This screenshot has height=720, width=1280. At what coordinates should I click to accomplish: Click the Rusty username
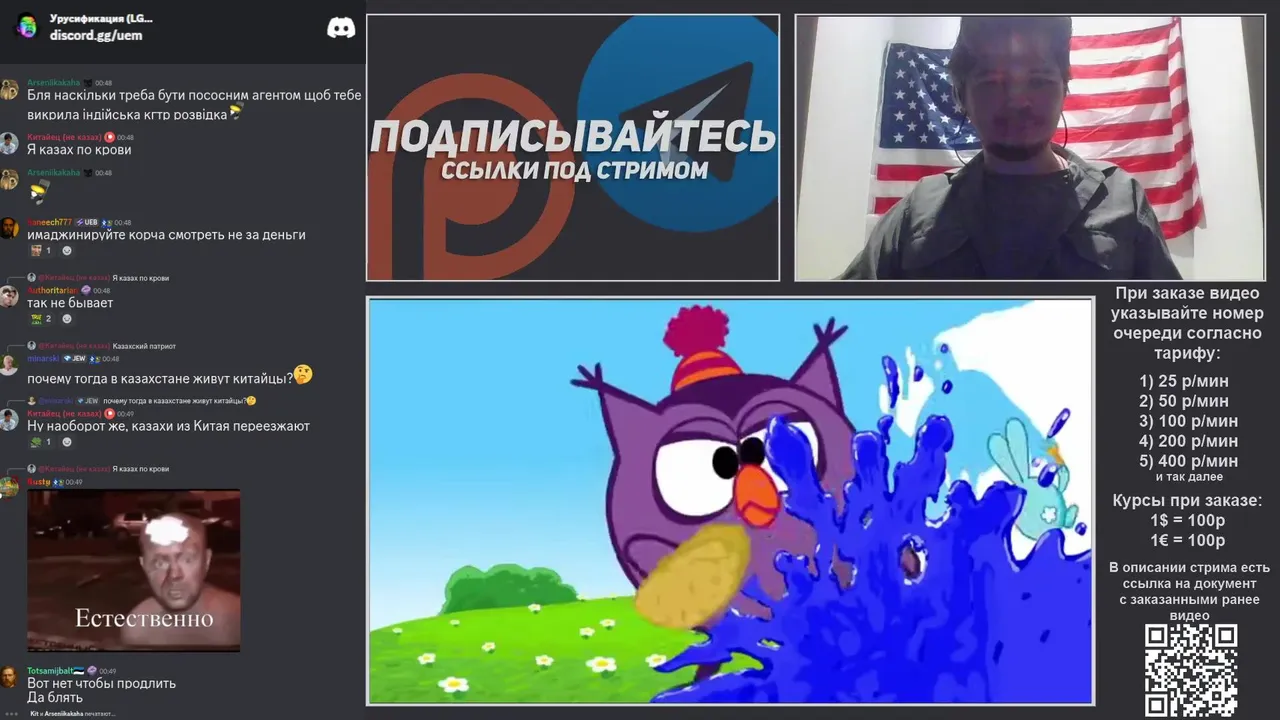tap(38, 482)
